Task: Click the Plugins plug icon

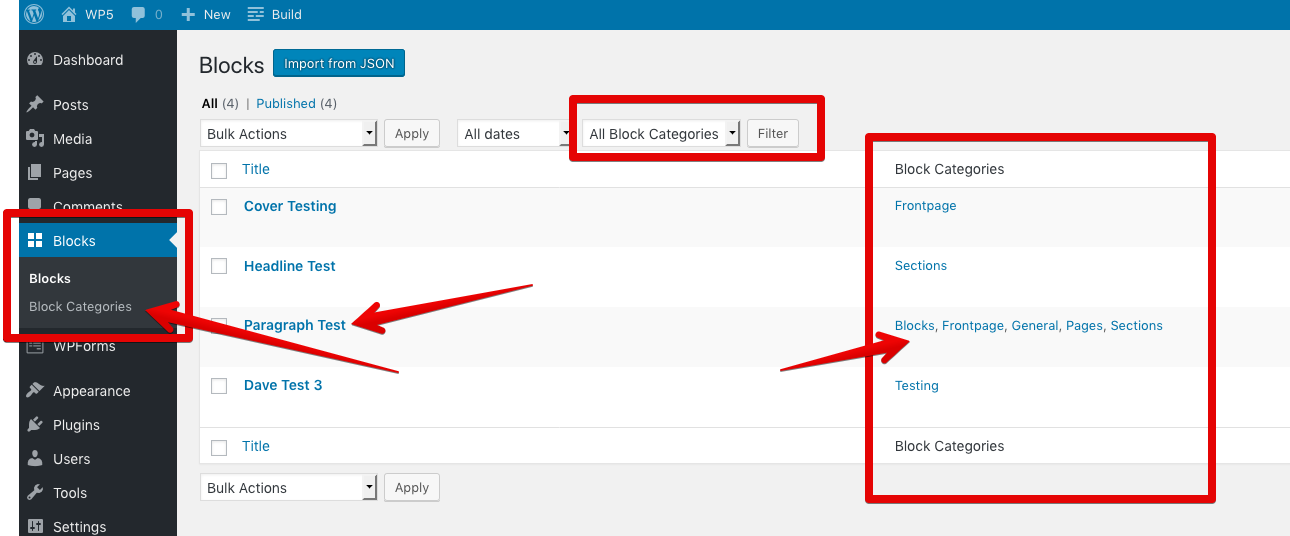Action: click(x=36, y=425)
